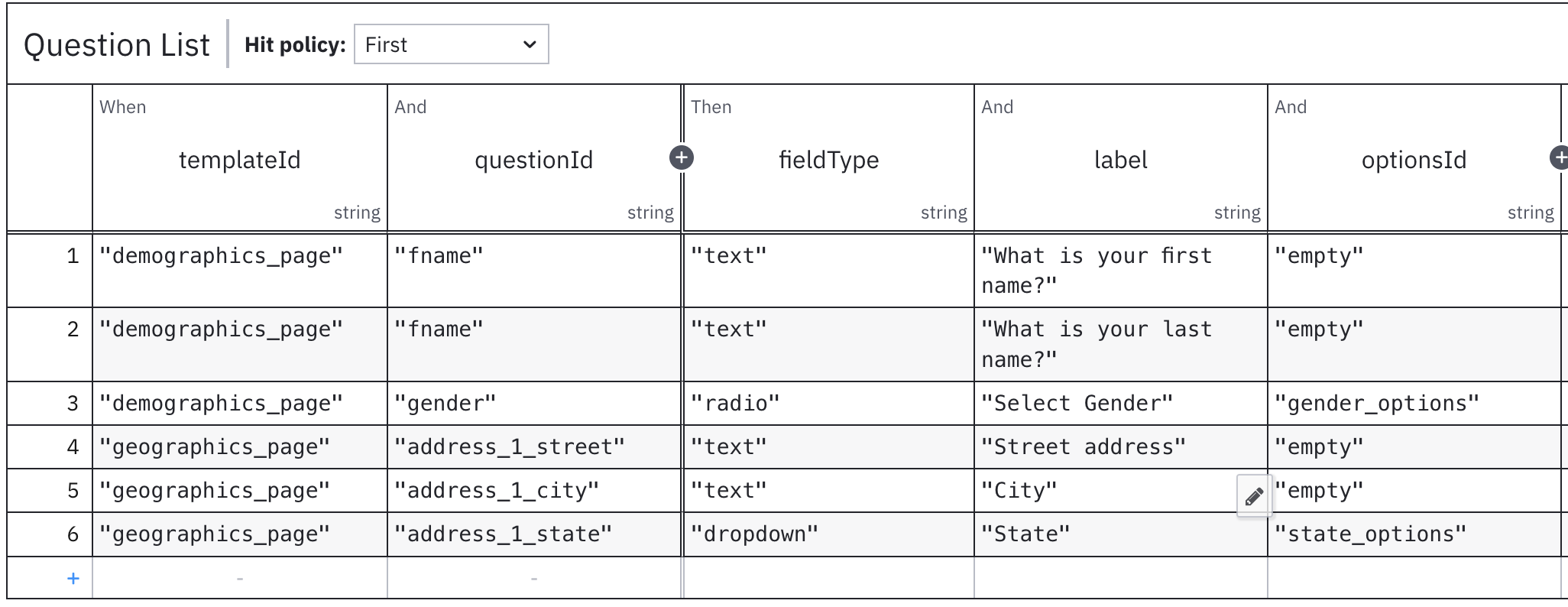
Task: Click string type under optionsId
Action: coord(1531,213)
